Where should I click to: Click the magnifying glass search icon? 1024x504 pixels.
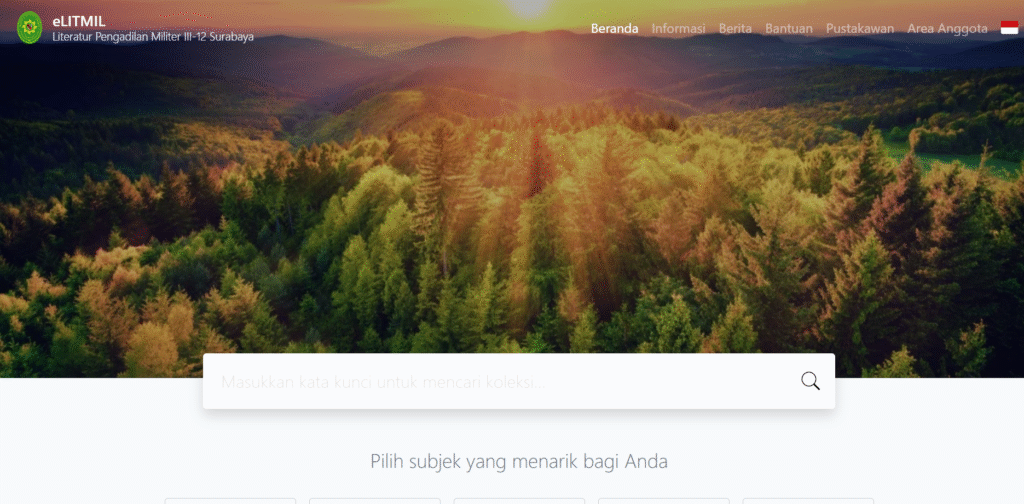[810, 381]
